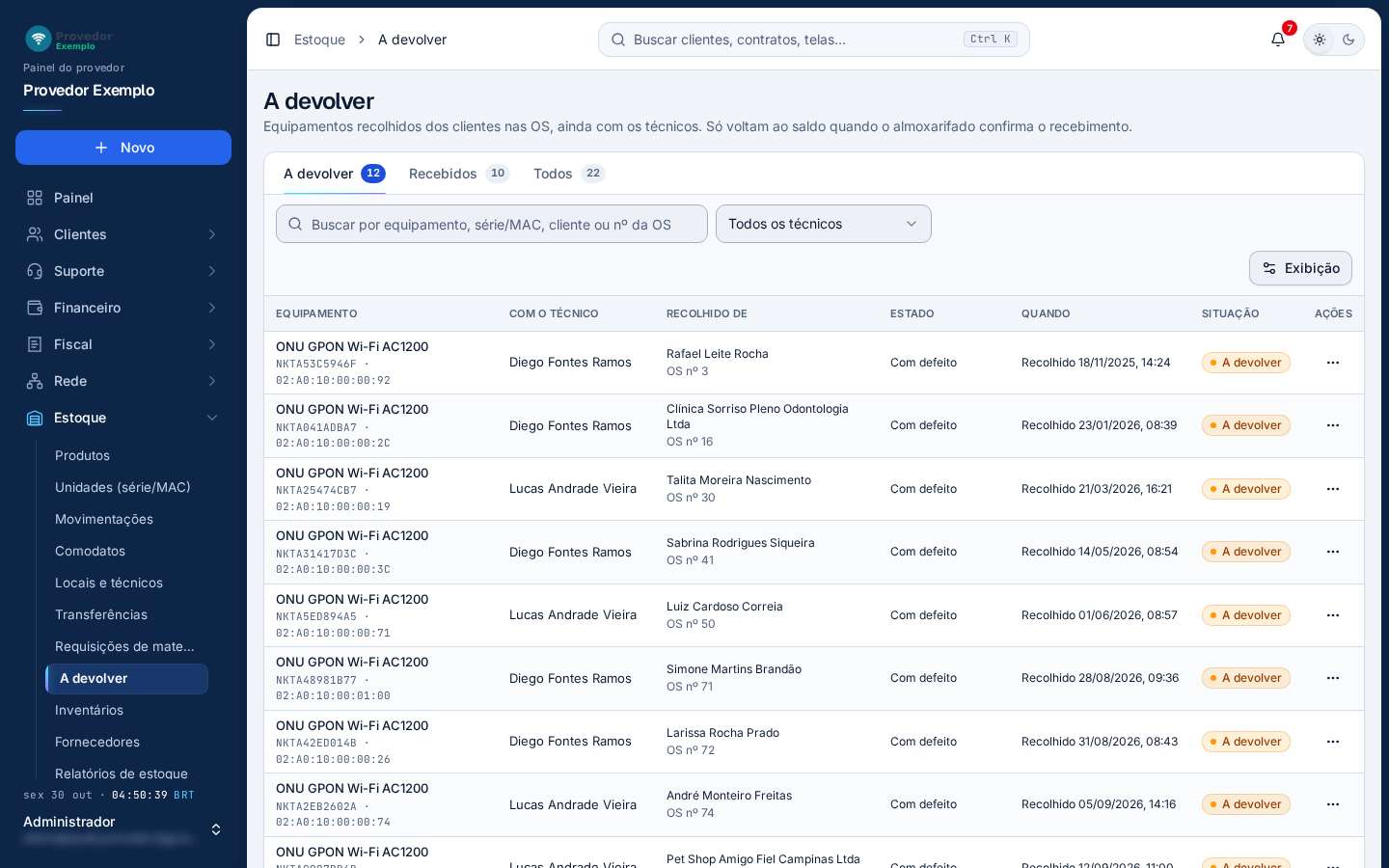Open Inventários menu item
This screenshot has height=868, width=1389.
126,710
